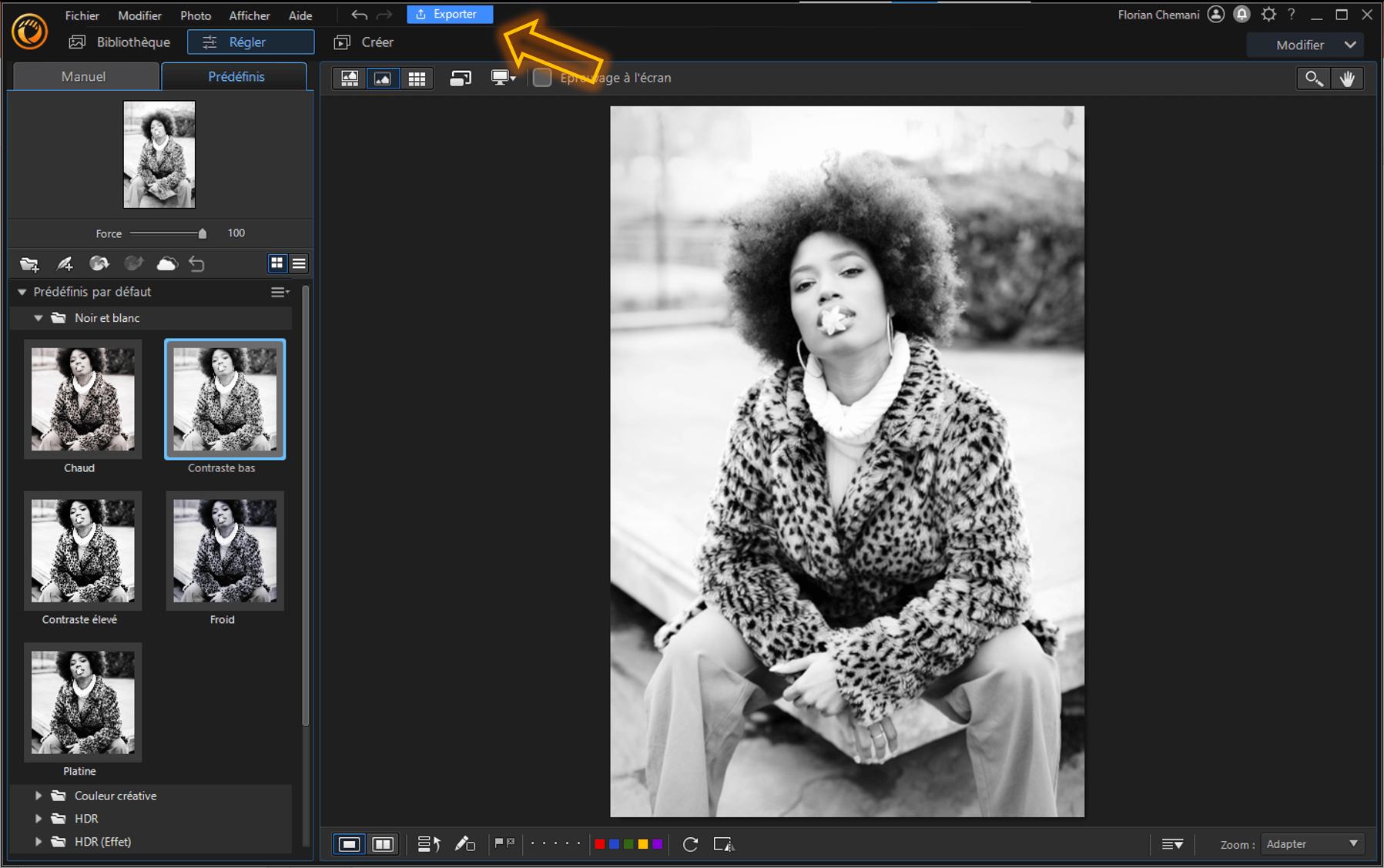Viewport: 1384px width, 868px height.
Task: Apply red color label
Action: [x=599, y=844]
